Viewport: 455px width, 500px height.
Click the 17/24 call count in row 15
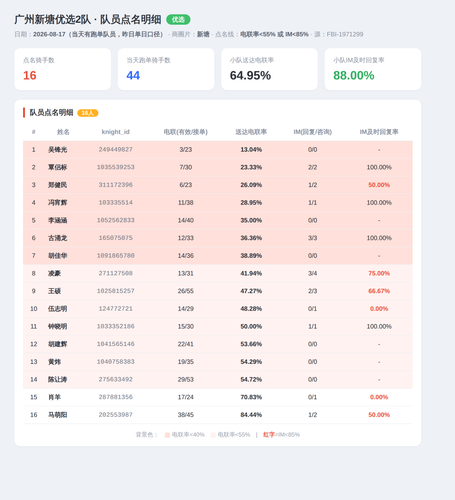tap(186, 397)
